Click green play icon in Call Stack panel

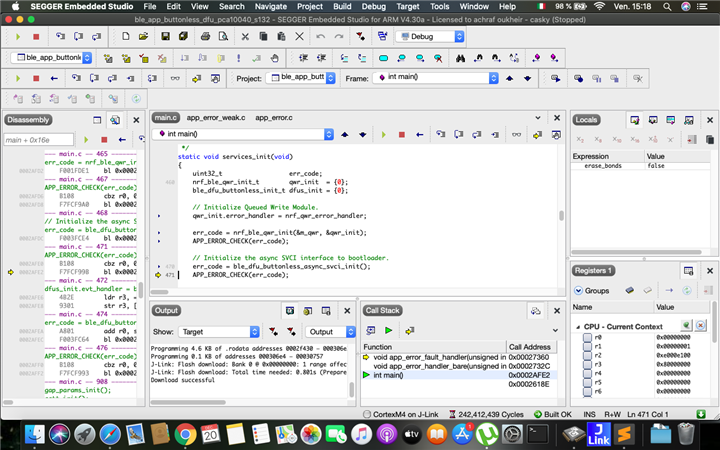[388, 330]
